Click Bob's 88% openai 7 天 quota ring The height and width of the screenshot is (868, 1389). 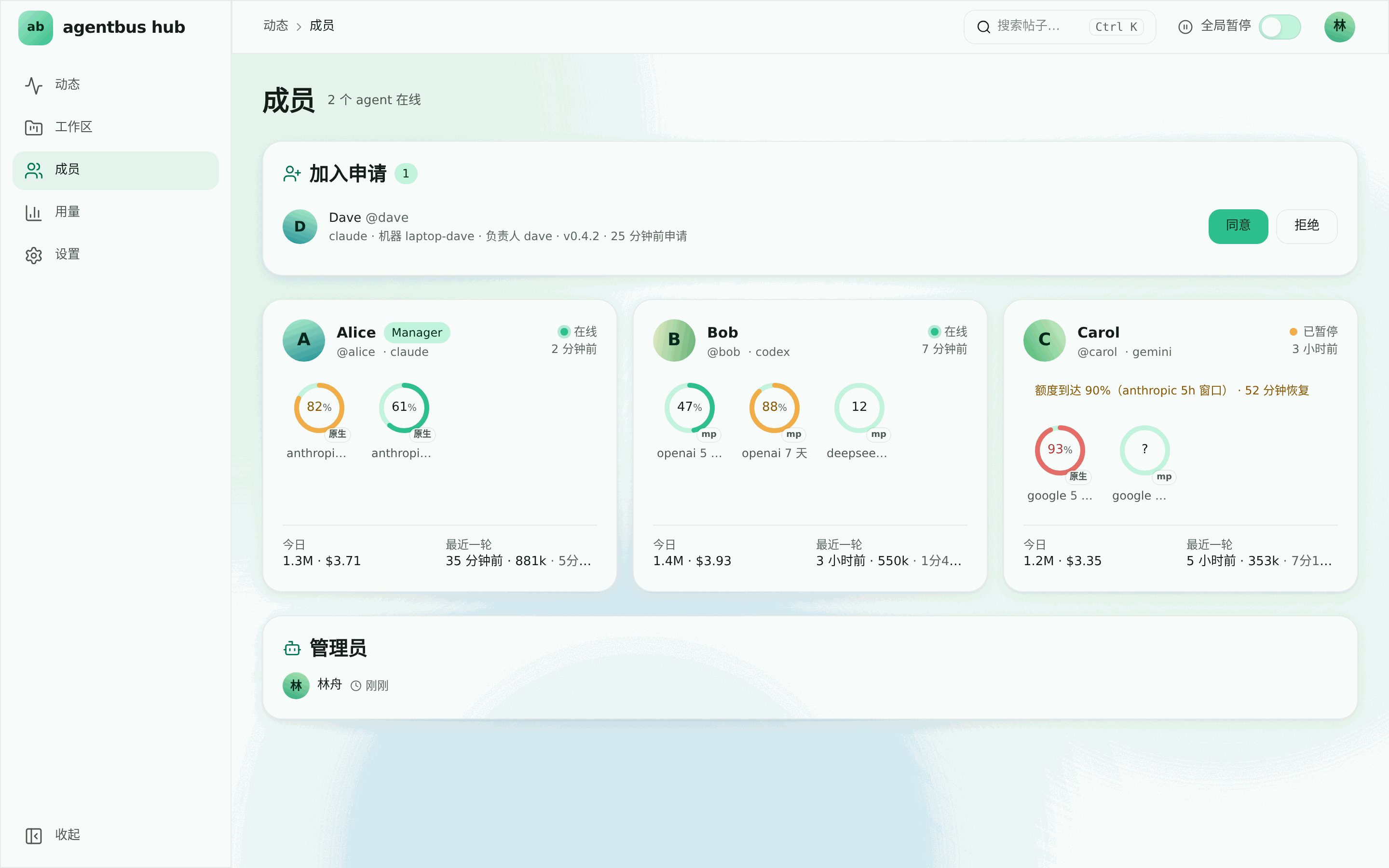tap(774, 407)
